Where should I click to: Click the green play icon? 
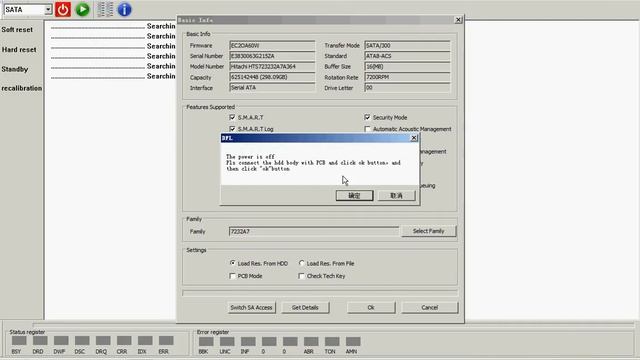point(82,9)
